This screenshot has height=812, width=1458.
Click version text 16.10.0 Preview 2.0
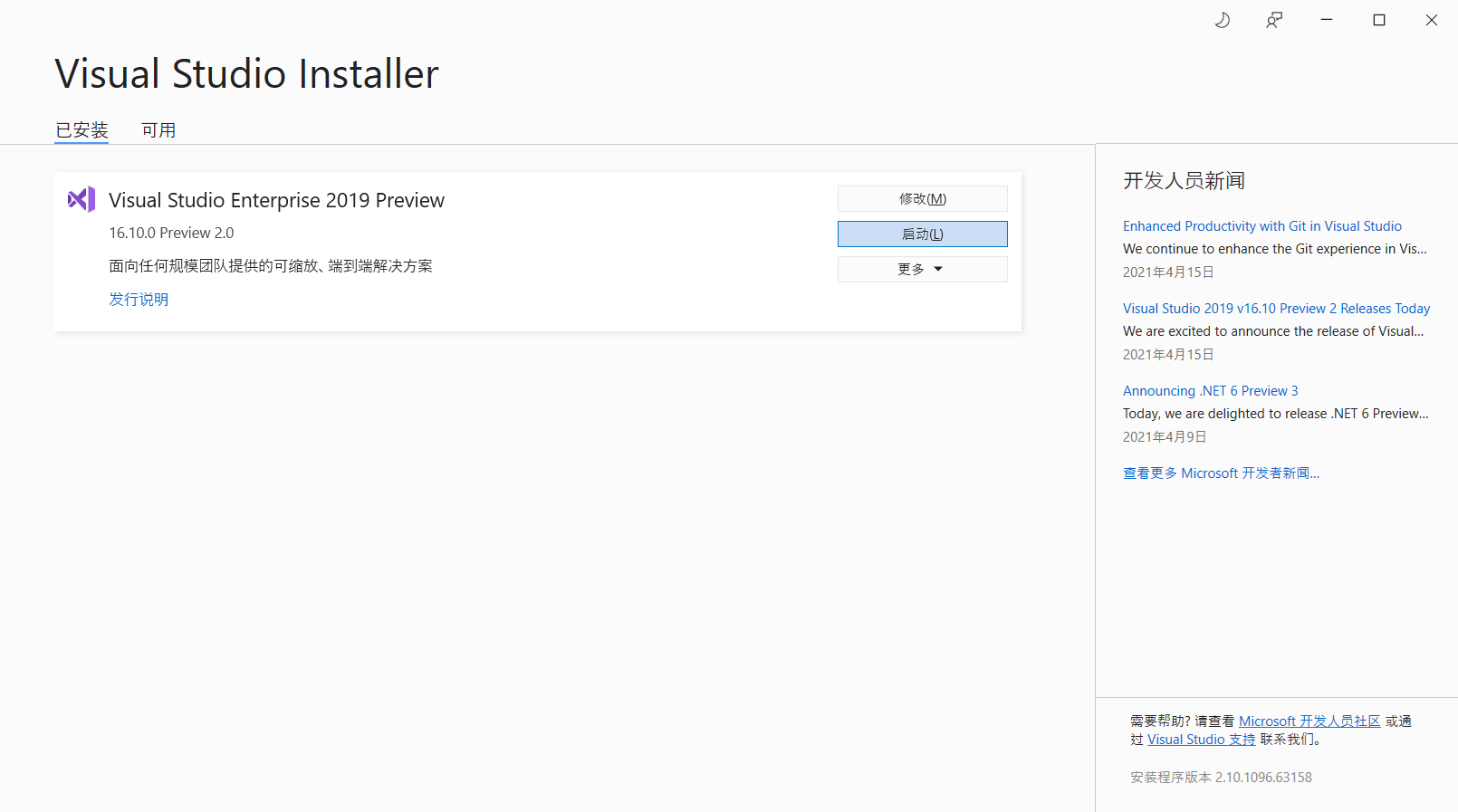pos(171,233)
